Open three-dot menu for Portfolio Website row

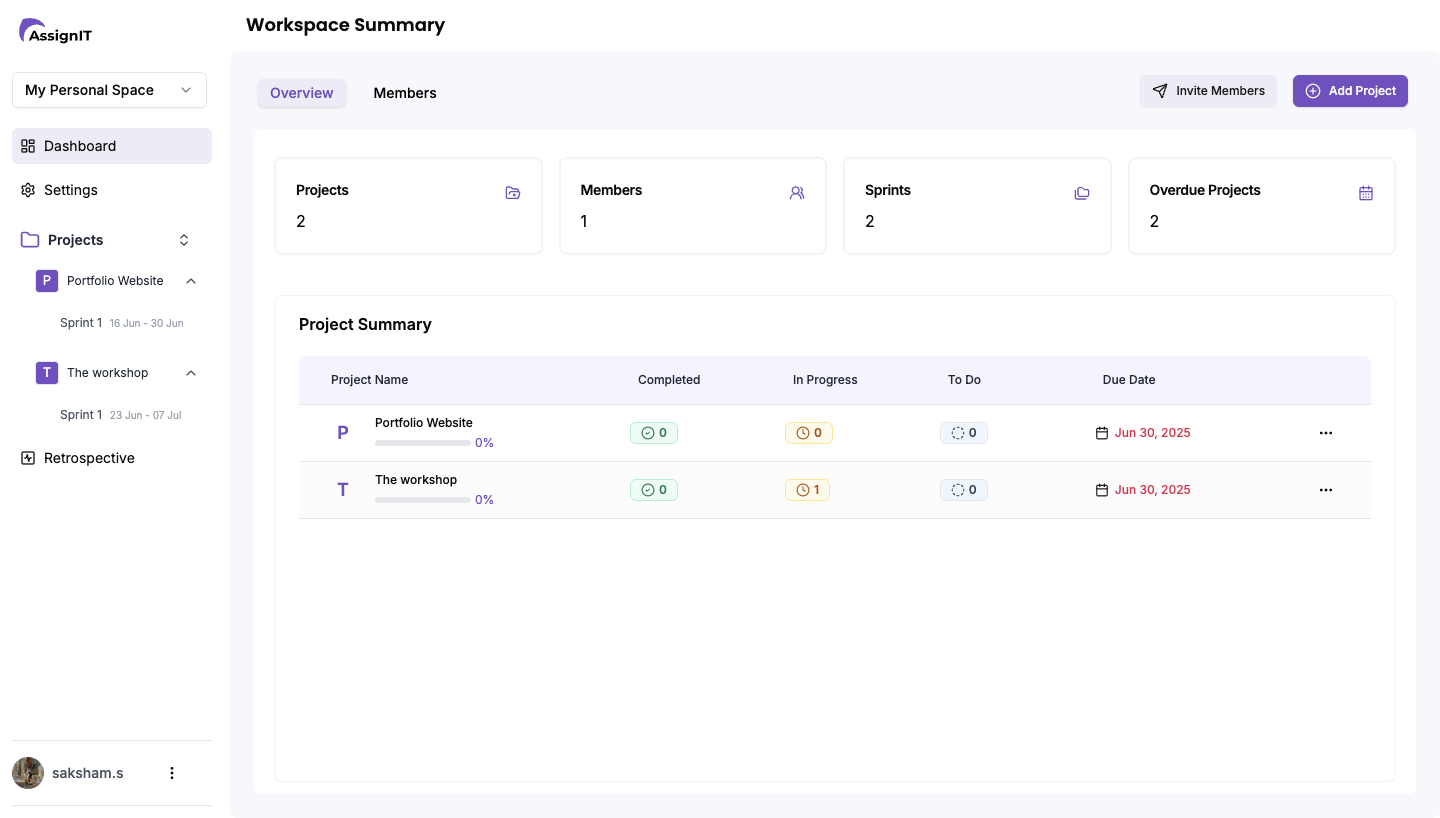click(x=1326, y=433)
